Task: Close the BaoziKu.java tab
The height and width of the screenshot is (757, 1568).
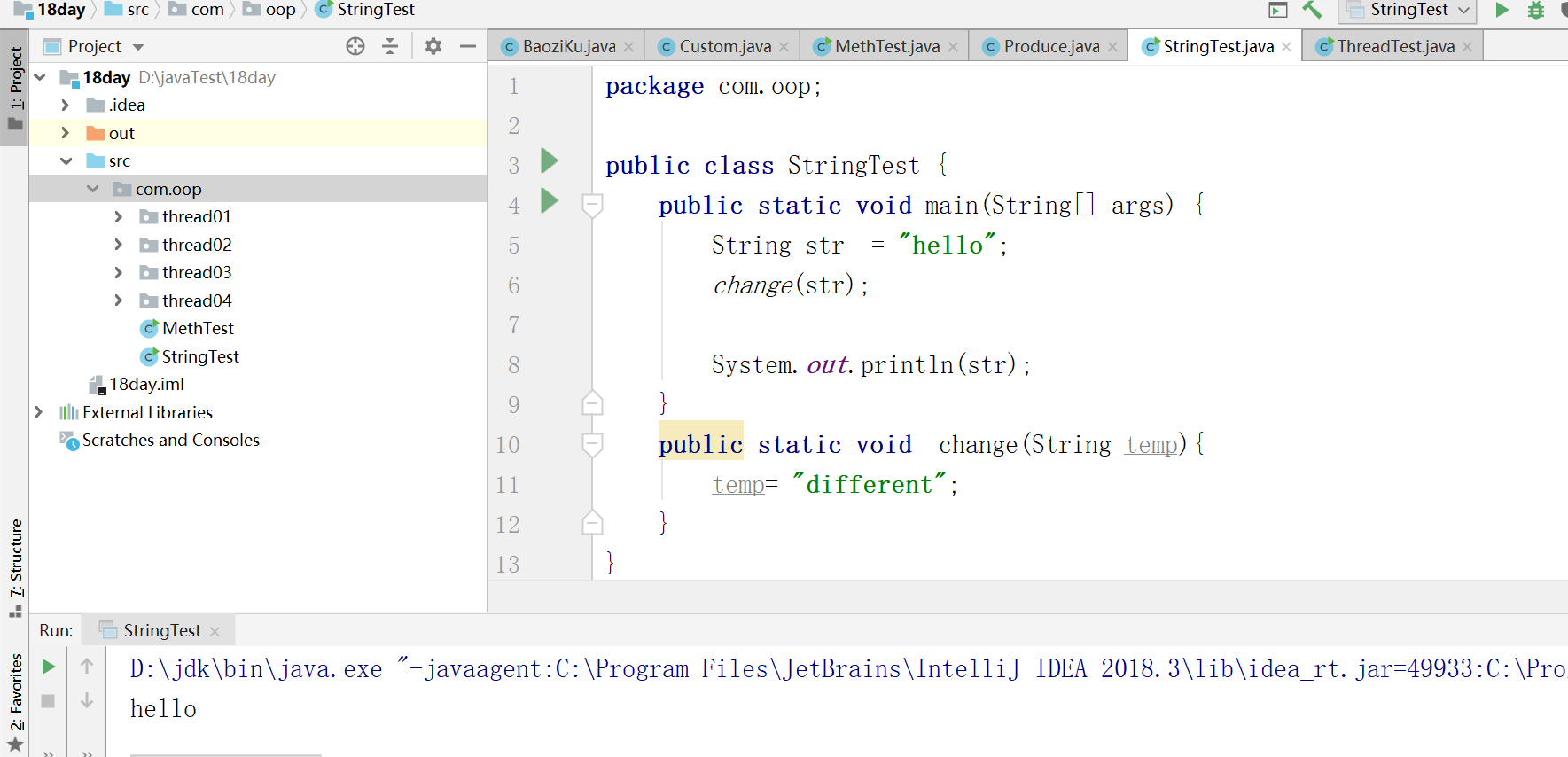Action: point(628,47)
